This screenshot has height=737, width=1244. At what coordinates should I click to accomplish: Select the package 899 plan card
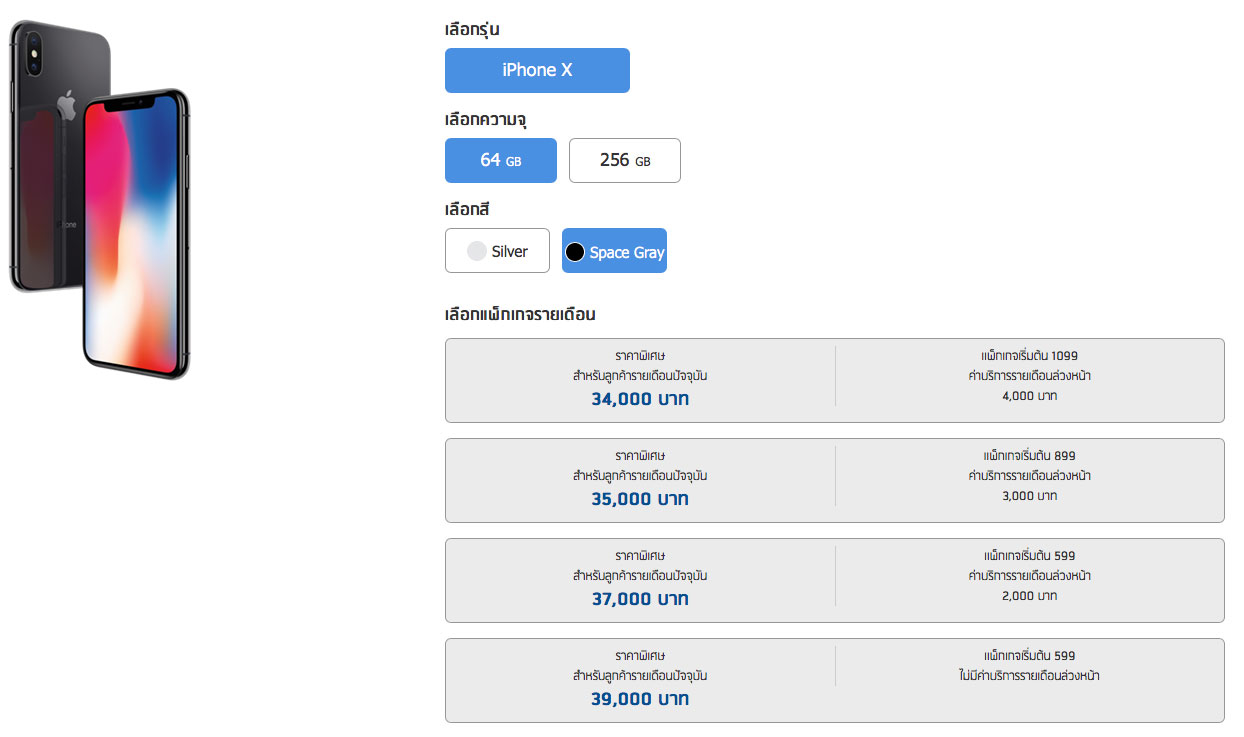click(x=834, y=480)
